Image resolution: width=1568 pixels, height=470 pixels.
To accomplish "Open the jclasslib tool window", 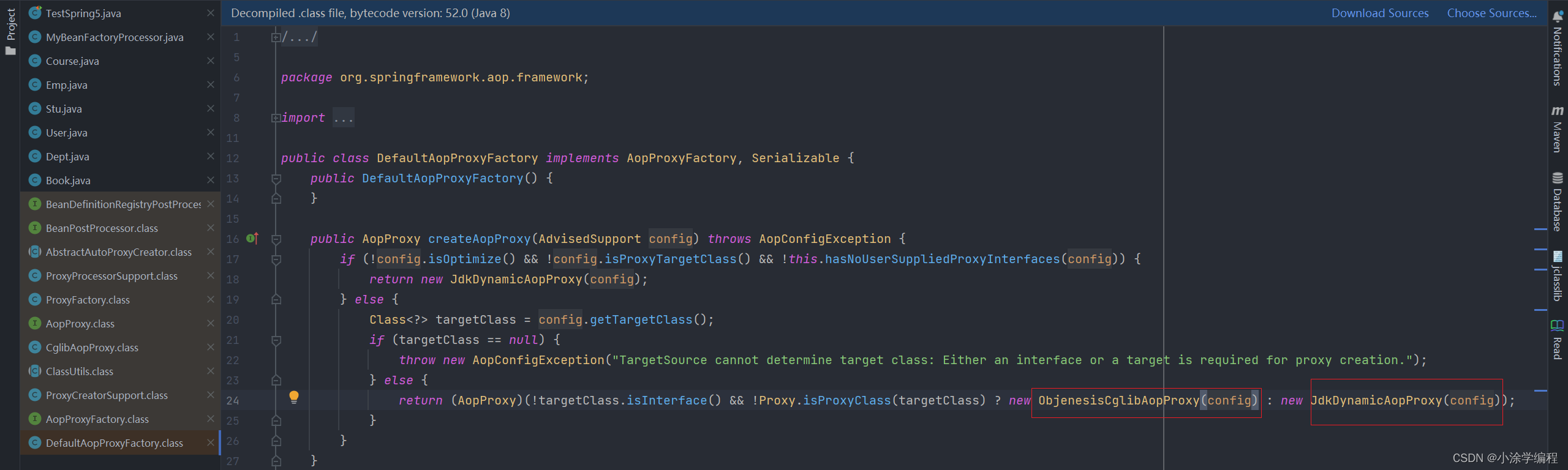I will coord(1558,275).
